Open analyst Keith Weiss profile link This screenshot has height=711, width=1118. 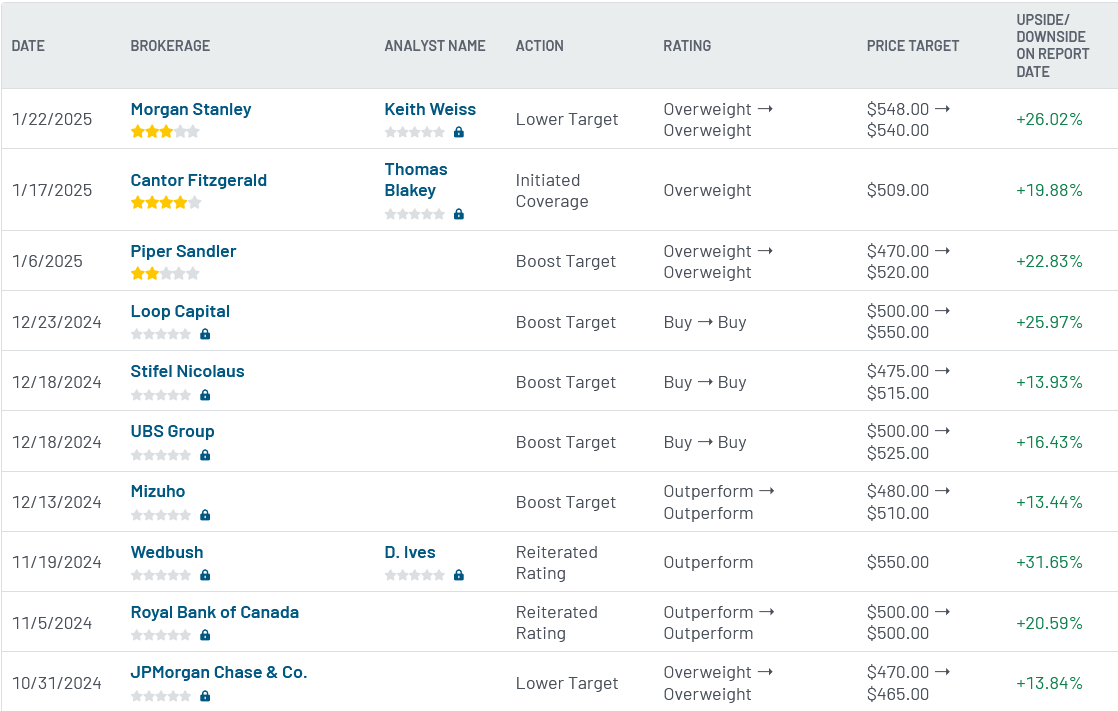[x=430, y=109]
